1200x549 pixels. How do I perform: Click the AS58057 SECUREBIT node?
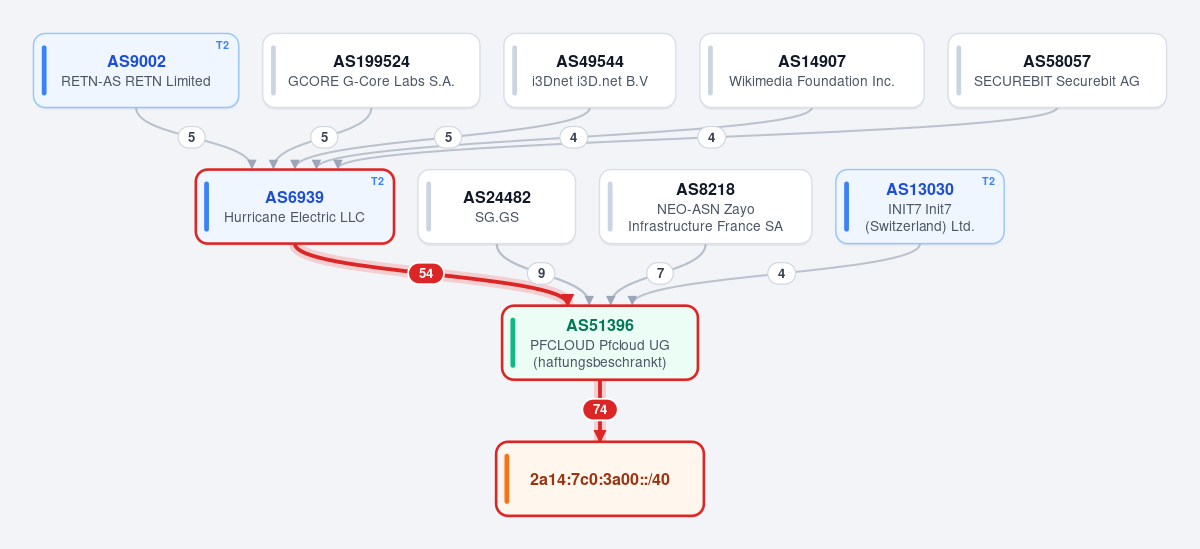tap(1057, 70)
